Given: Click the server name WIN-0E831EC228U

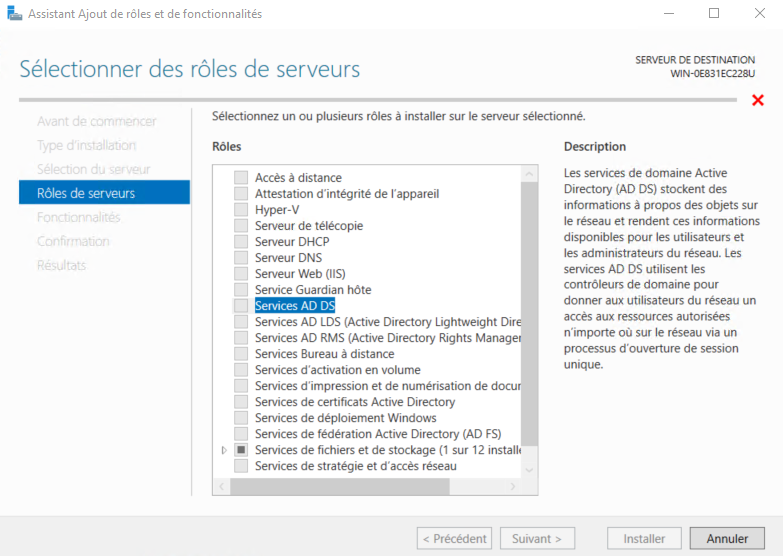Looking at the screenshot, I should point(713,73).
